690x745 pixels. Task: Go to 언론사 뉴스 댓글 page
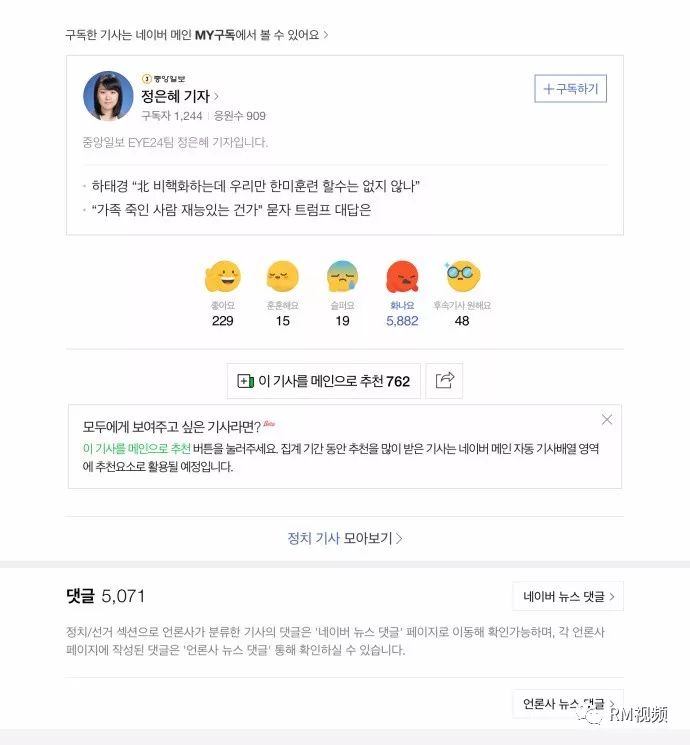coord(568,704)
